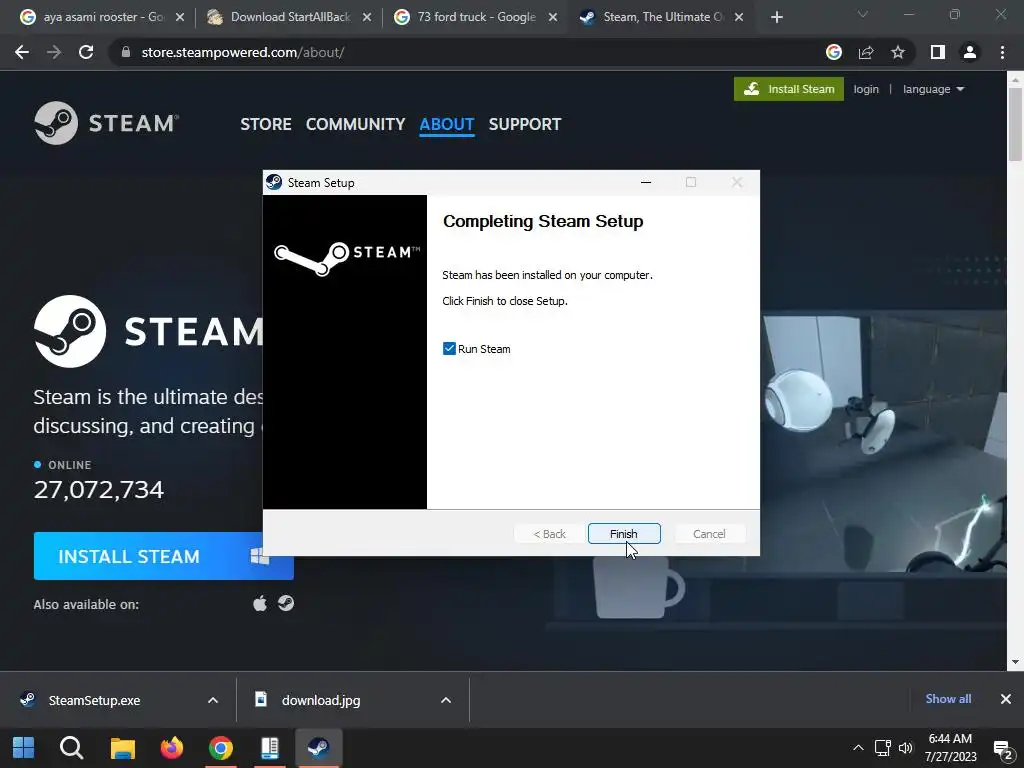
Task: Click the volume speaker tray icon
Action: pyautogui.click(x=905, y=748)
